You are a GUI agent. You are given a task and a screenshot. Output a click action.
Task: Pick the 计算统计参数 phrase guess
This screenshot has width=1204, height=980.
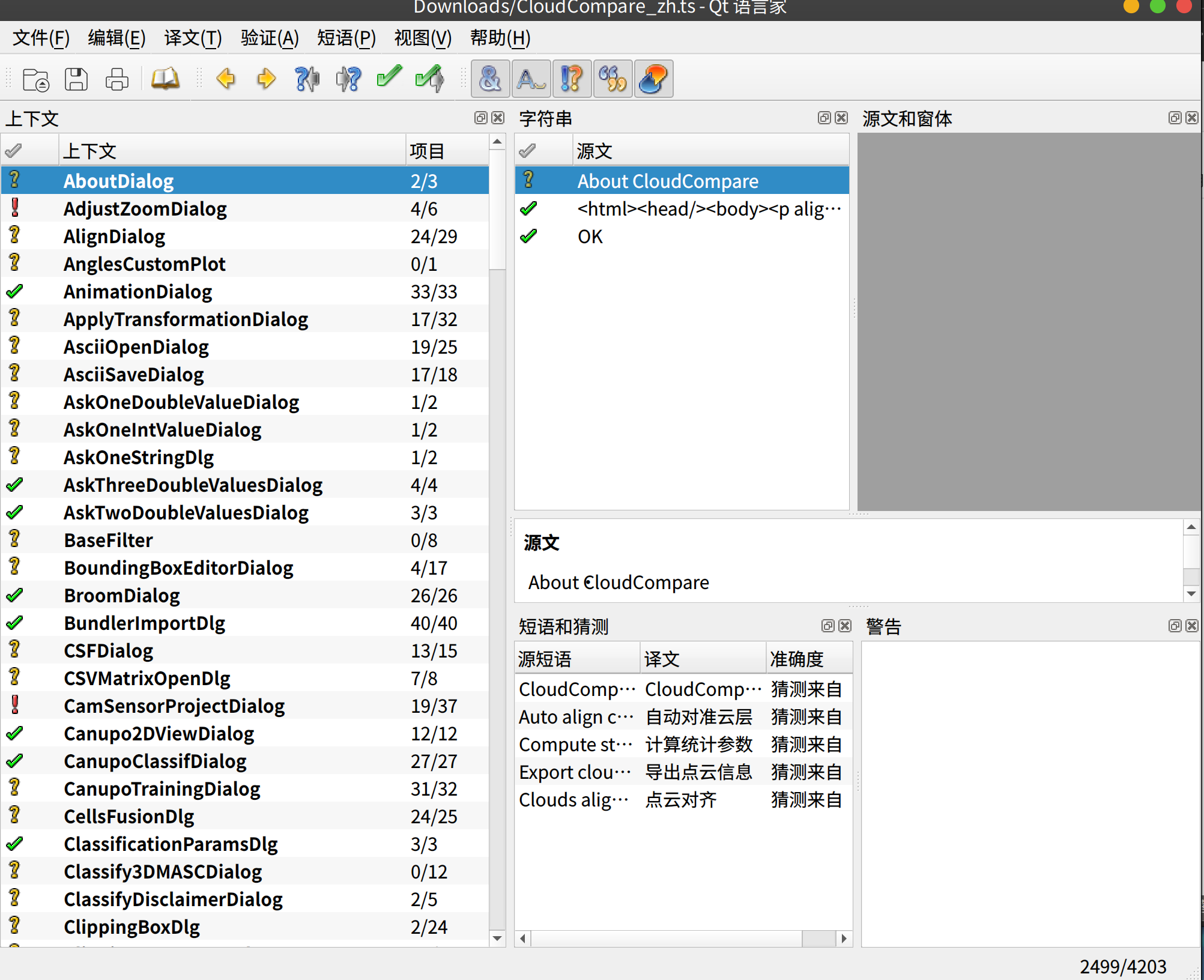[683, 745]
